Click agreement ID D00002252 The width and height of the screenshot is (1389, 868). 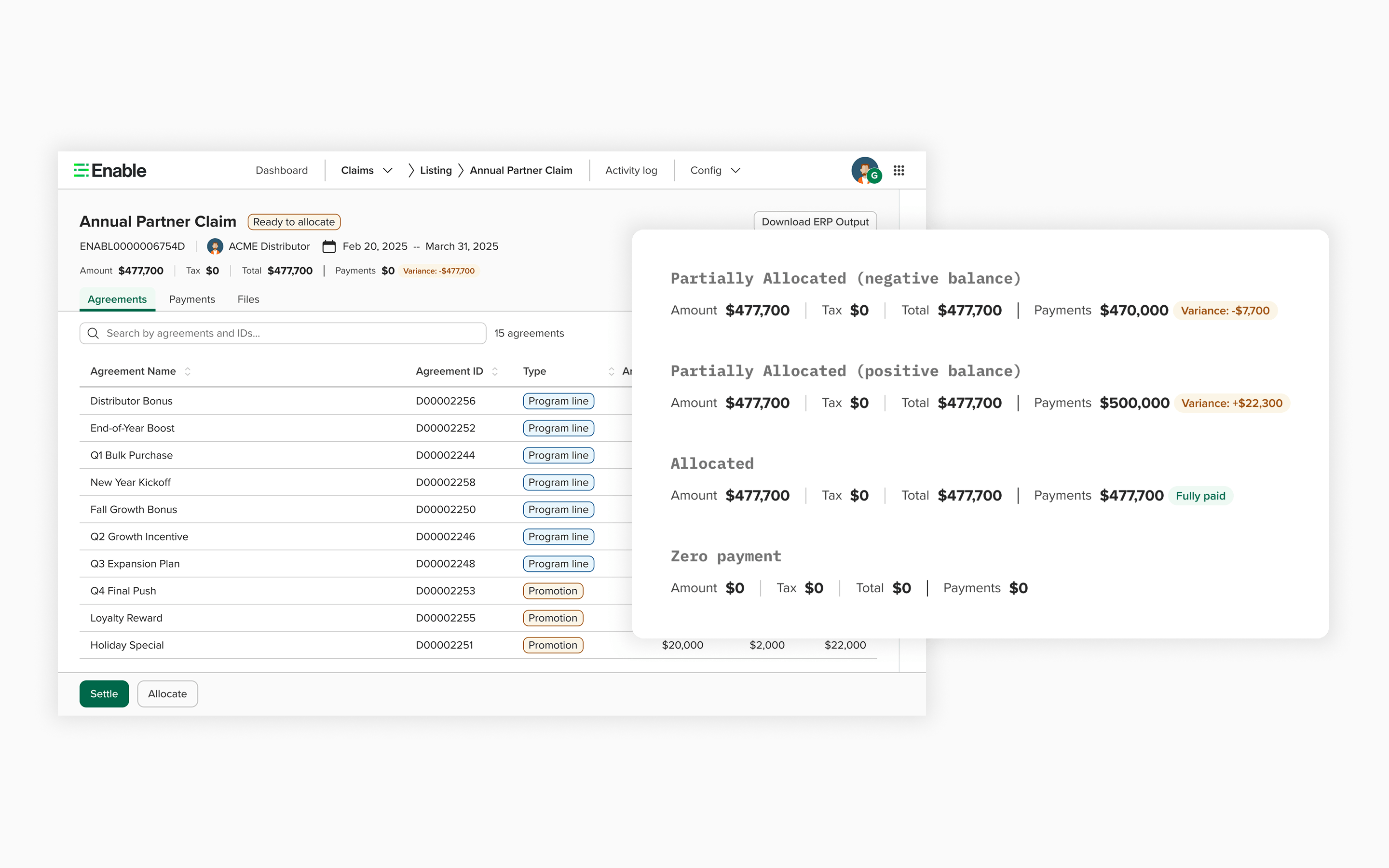pos(446,428)
